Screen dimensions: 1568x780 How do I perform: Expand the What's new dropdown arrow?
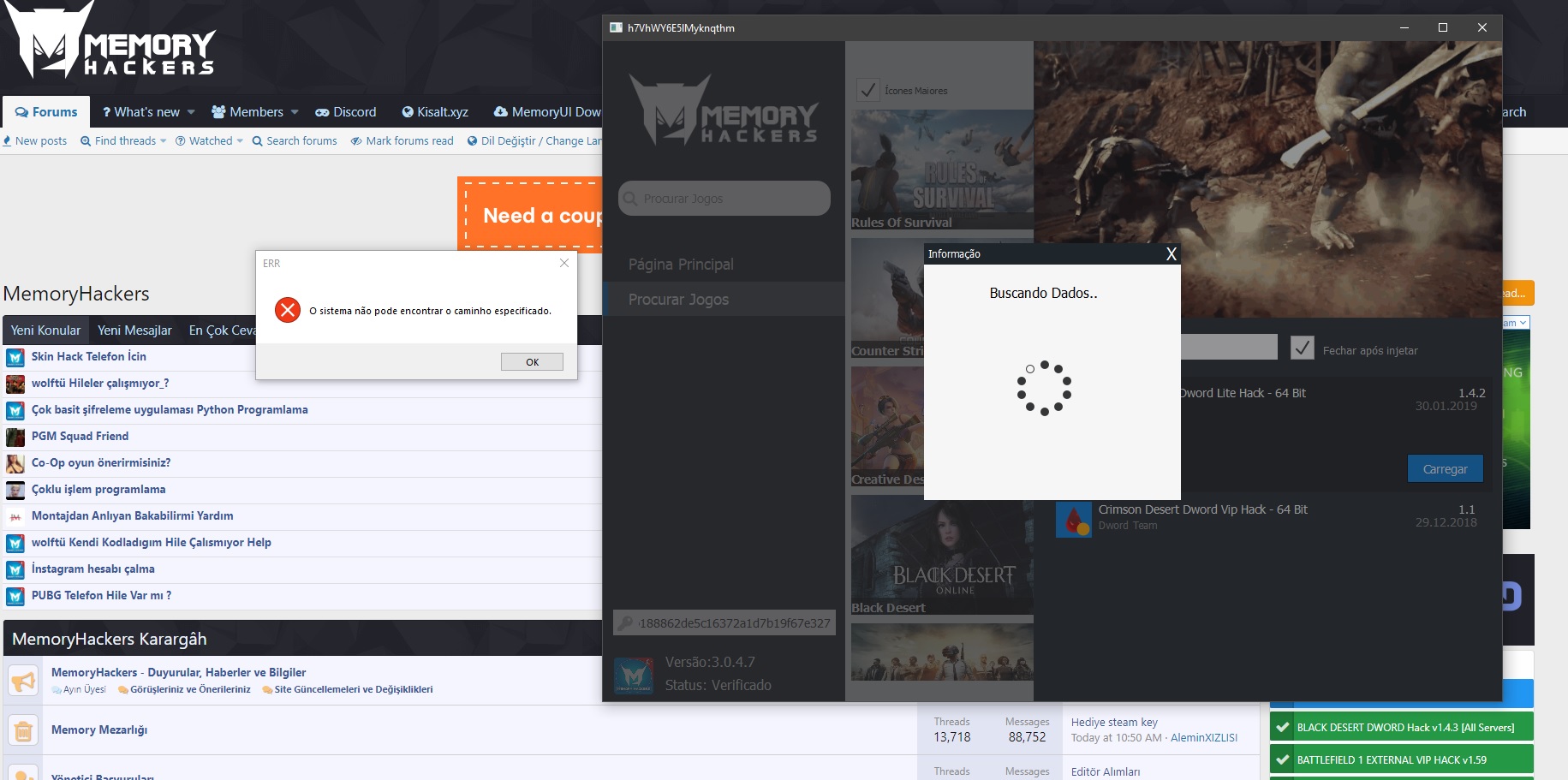[191, 112]
